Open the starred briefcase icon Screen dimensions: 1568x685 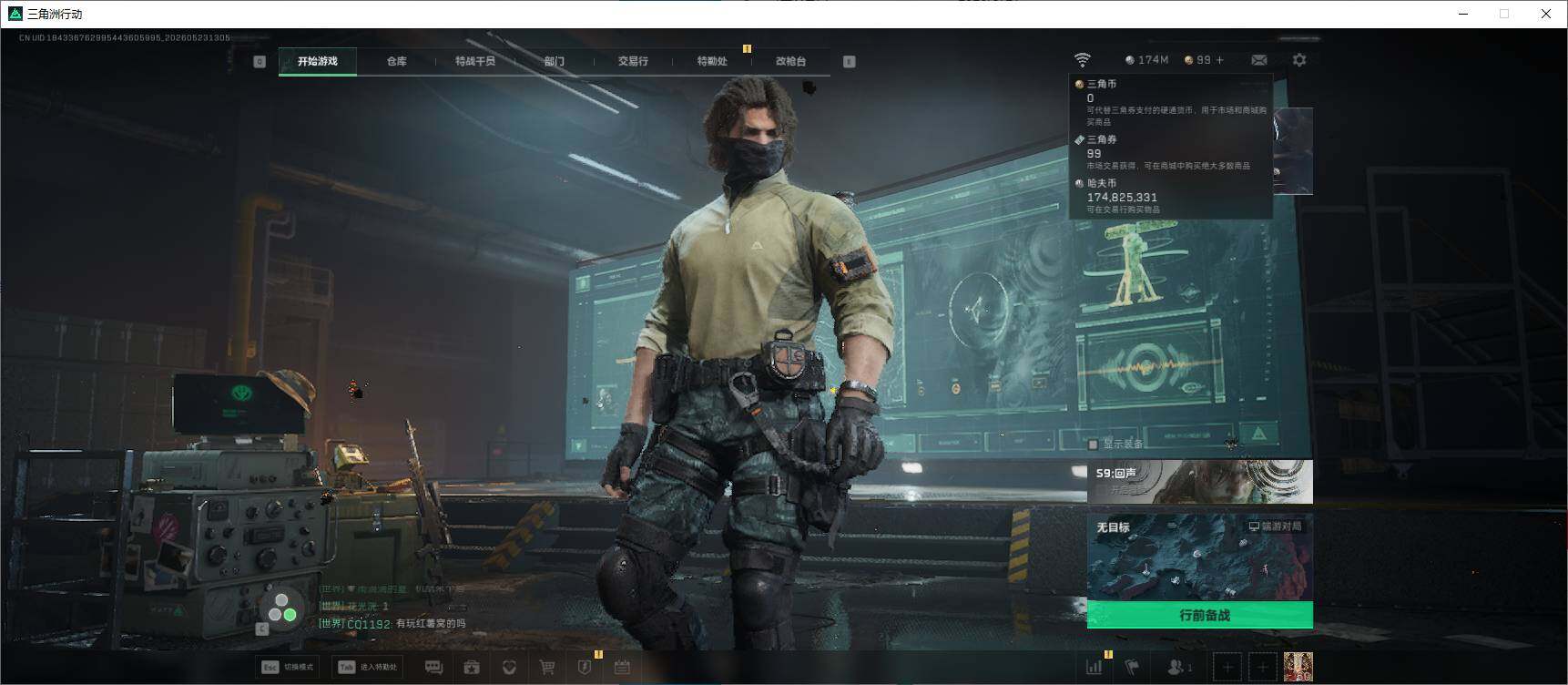pos(472,668)
